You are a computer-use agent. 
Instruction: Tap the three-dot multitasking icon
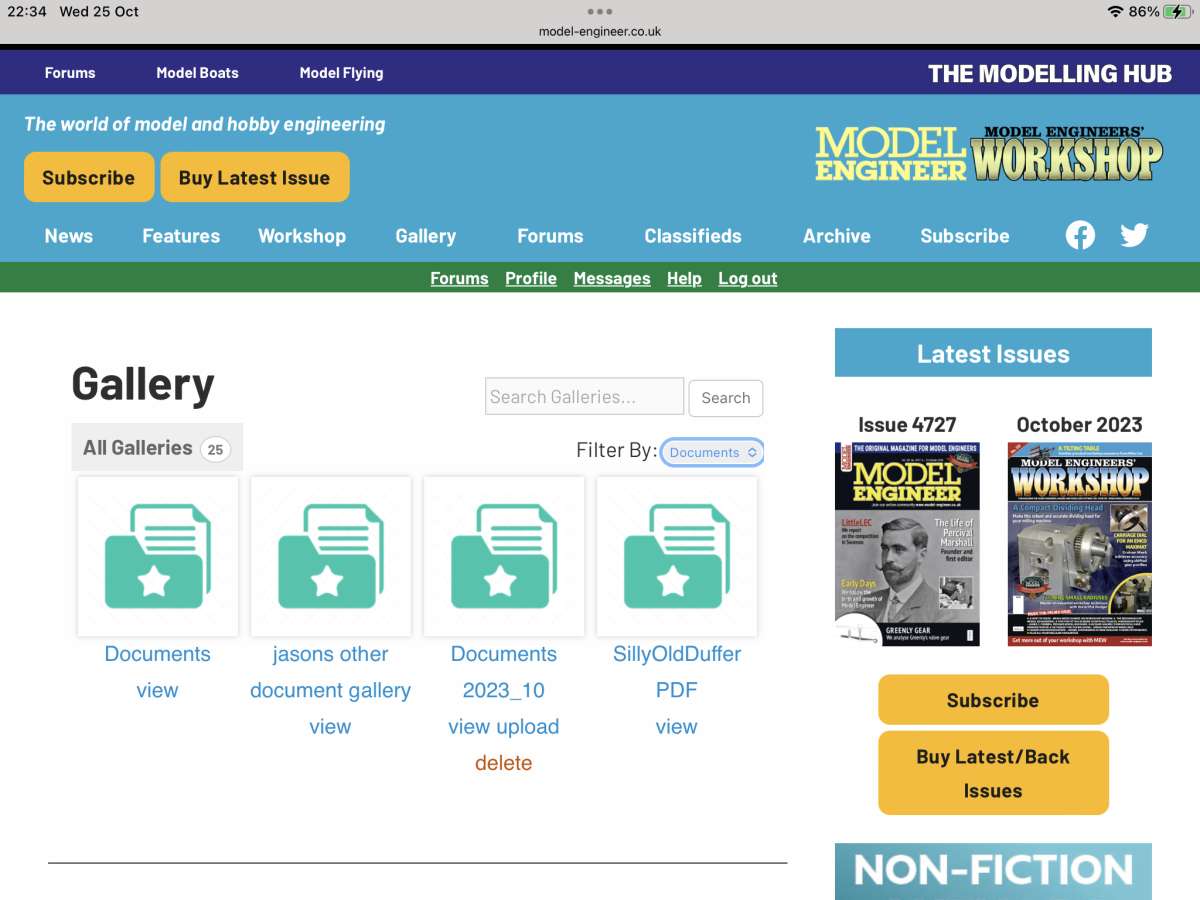coord(600,12)
